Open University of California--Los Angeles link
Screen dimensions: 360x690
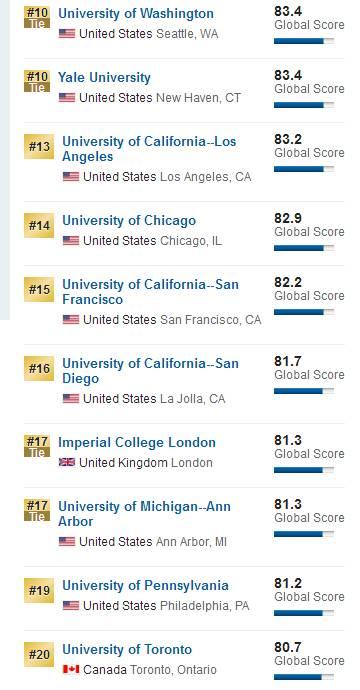[x=149, y=149]
